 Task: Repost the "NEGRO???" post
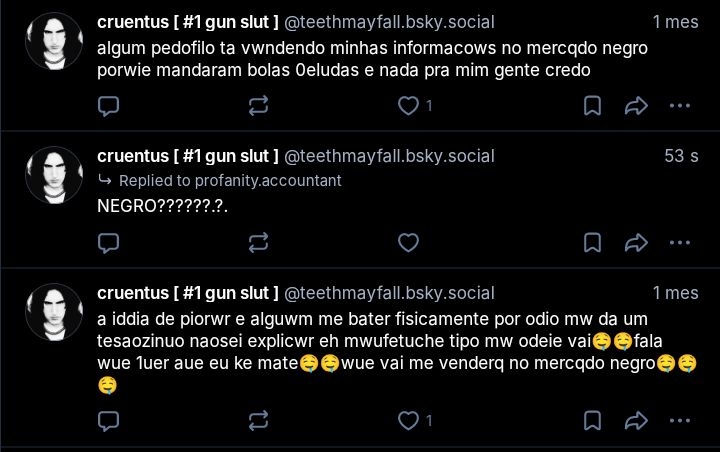(258, 242)
